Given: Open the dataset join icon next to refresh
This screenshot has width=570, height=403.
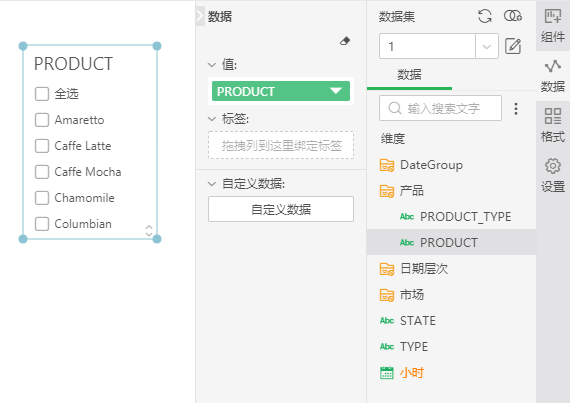Looking at the screenshot, I should (x=513, y=16).
